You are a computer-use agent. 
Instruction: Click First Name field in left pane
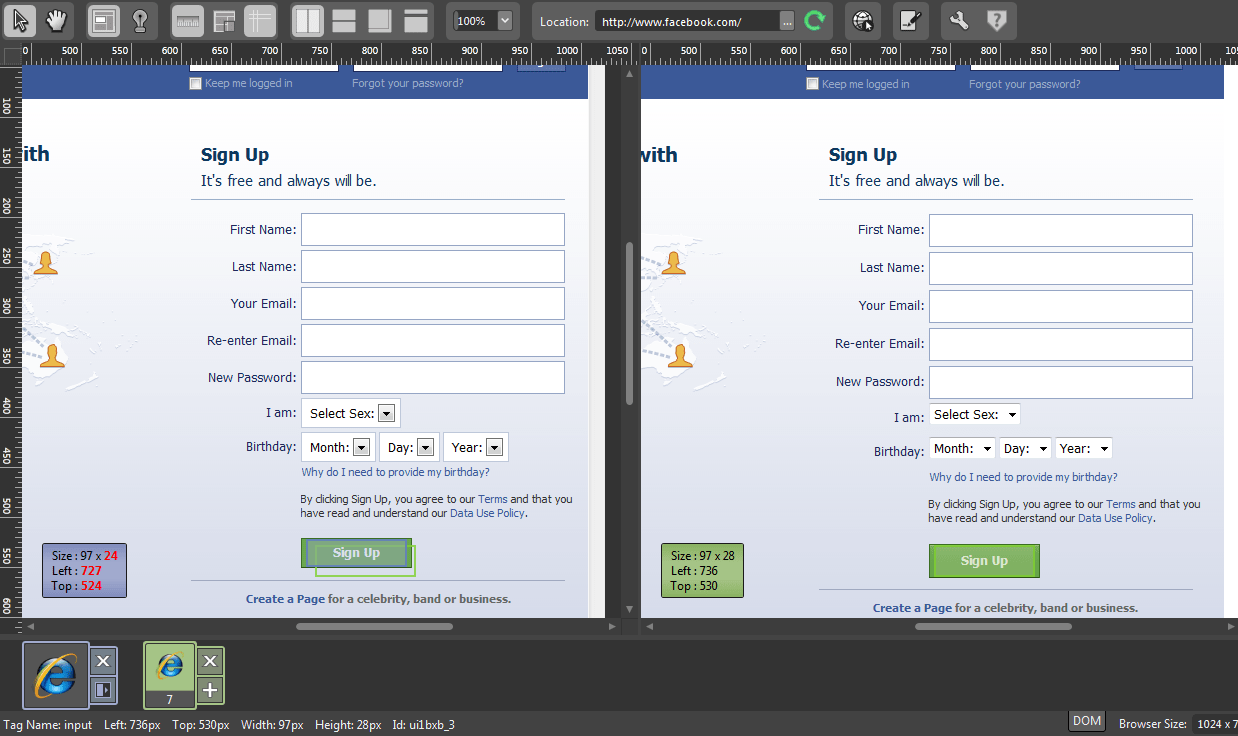coord(433,229)
